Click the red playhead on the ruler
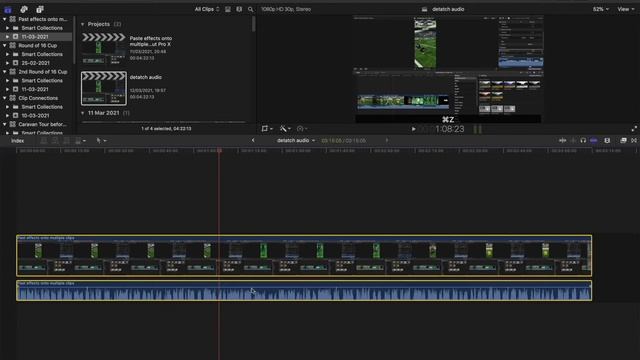This screenshot has width=640, height=360. click(x=219, y=151)
